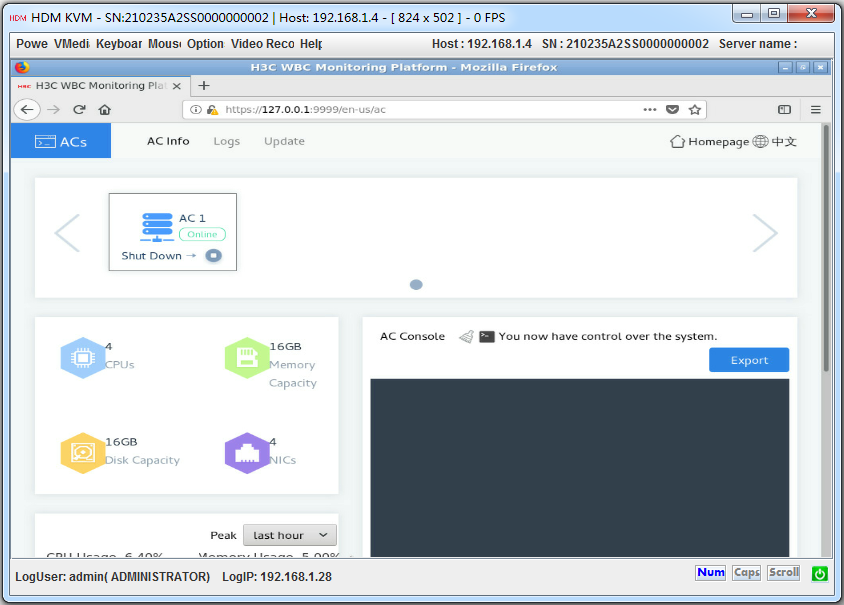Viewport: 844px width, 605px height.
Task: Click the LogIP 192.168.1.28 status text
Action: coord(277,577)
